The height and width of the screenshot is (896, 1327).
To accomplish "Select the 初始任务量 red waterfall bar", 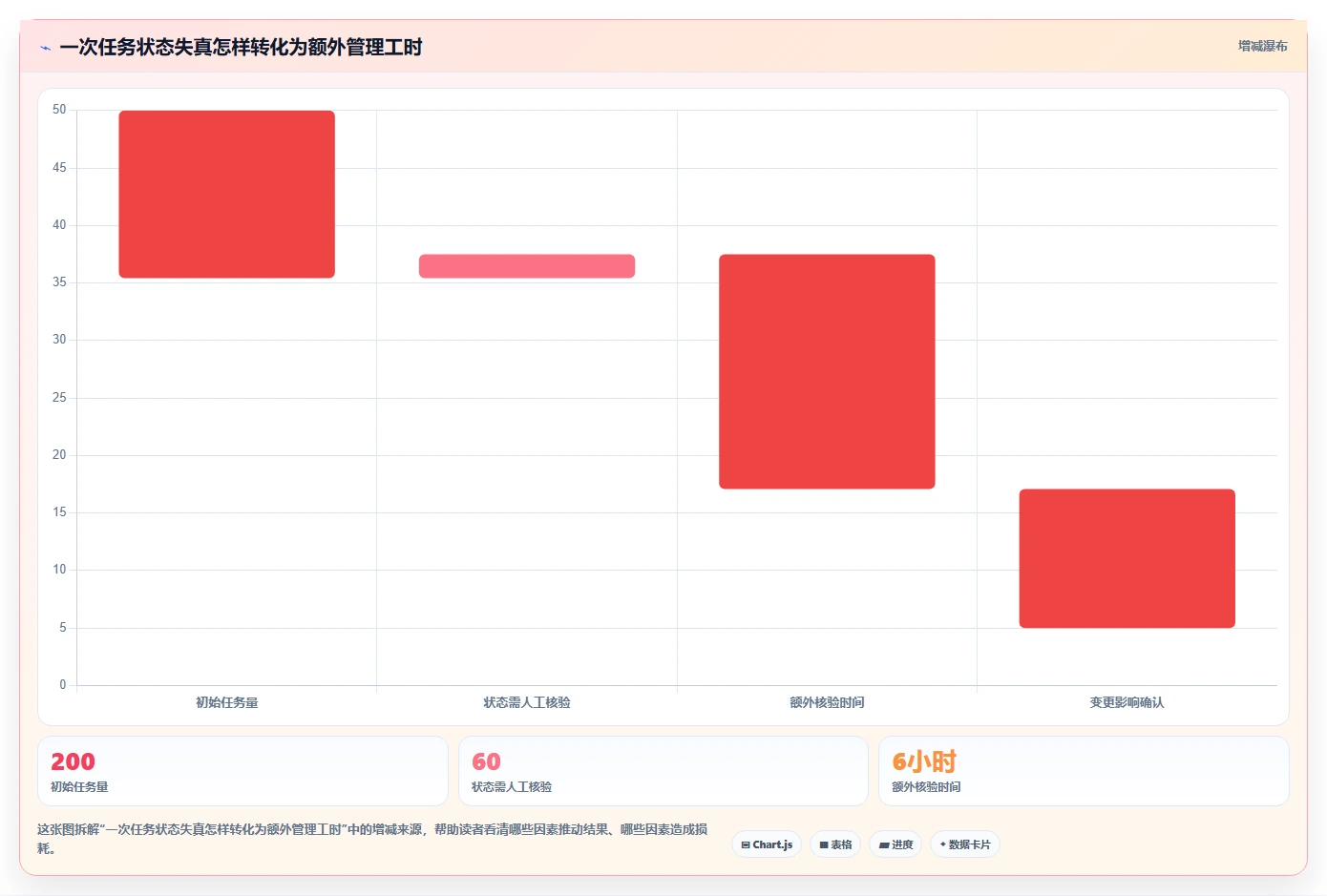I will [226, 194].
